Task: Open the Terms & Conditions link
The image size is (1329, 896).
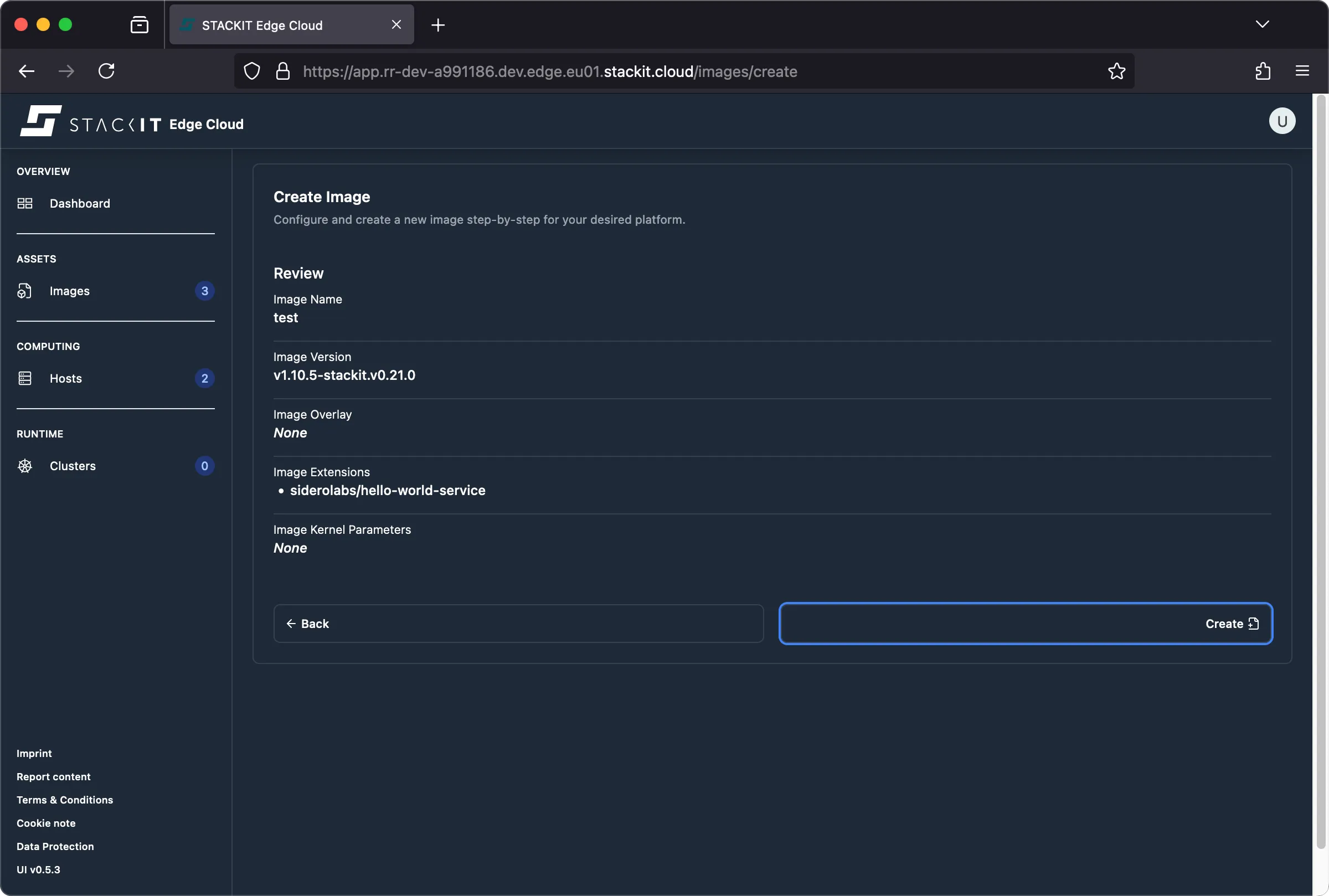Action: pos(65,800)
